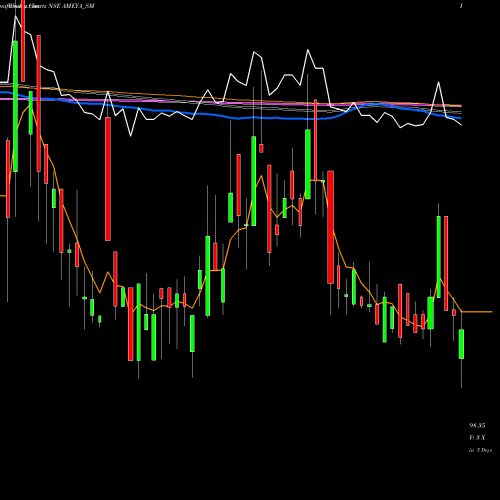500x500 pixels.
Task: Select the 98.35 price value
Action: [477, 426]
